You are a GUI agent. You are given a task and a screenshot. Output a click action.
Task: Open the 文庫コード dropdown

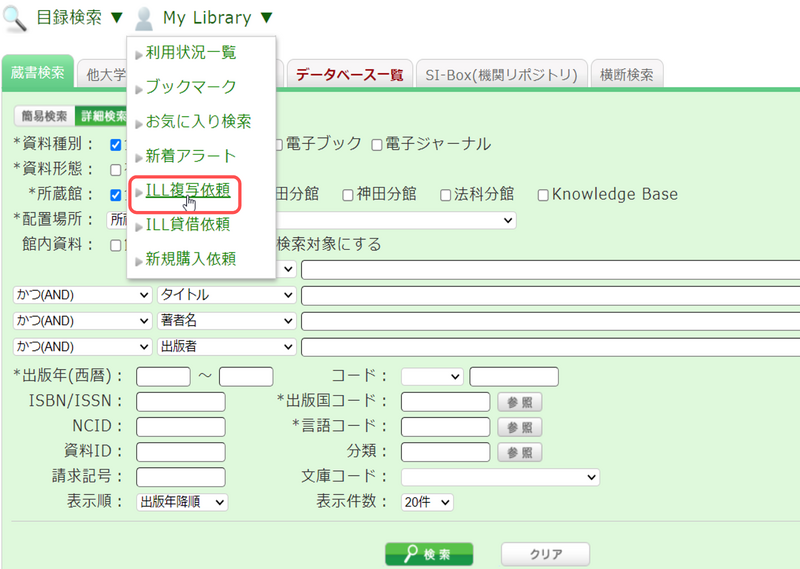point(500,477)
